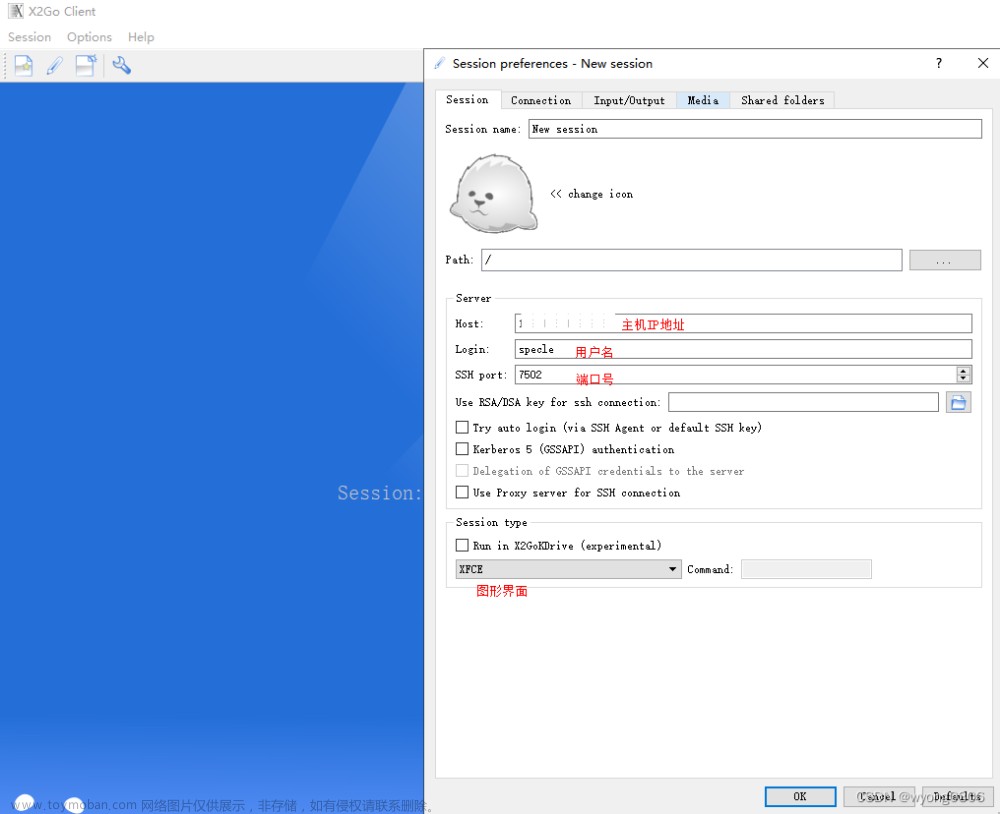The image size is (1000, 814).
Task: Click the path browse '...' button
Action: [x=945, y=260]
